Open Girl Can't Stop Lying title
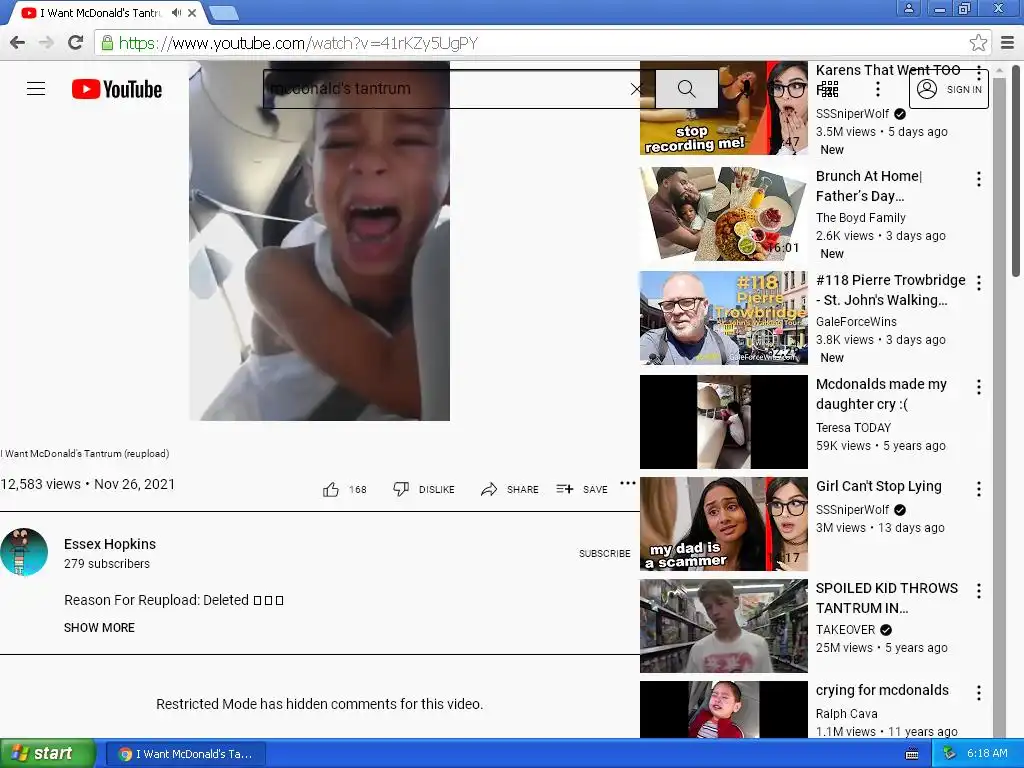The height and width of the screenshot is (768, 1024). click(878, 486)
